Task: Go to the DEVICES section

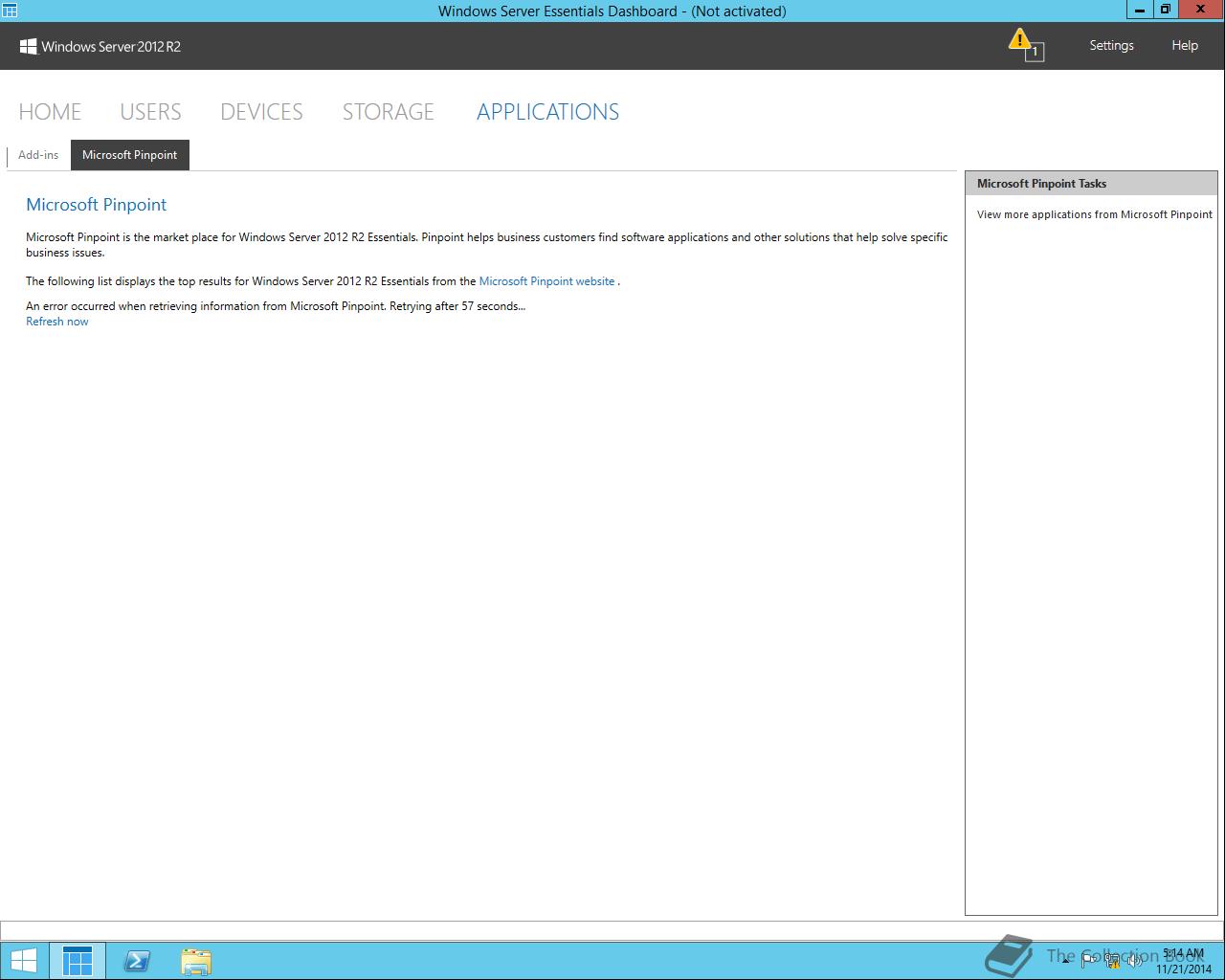Action: 261,112
